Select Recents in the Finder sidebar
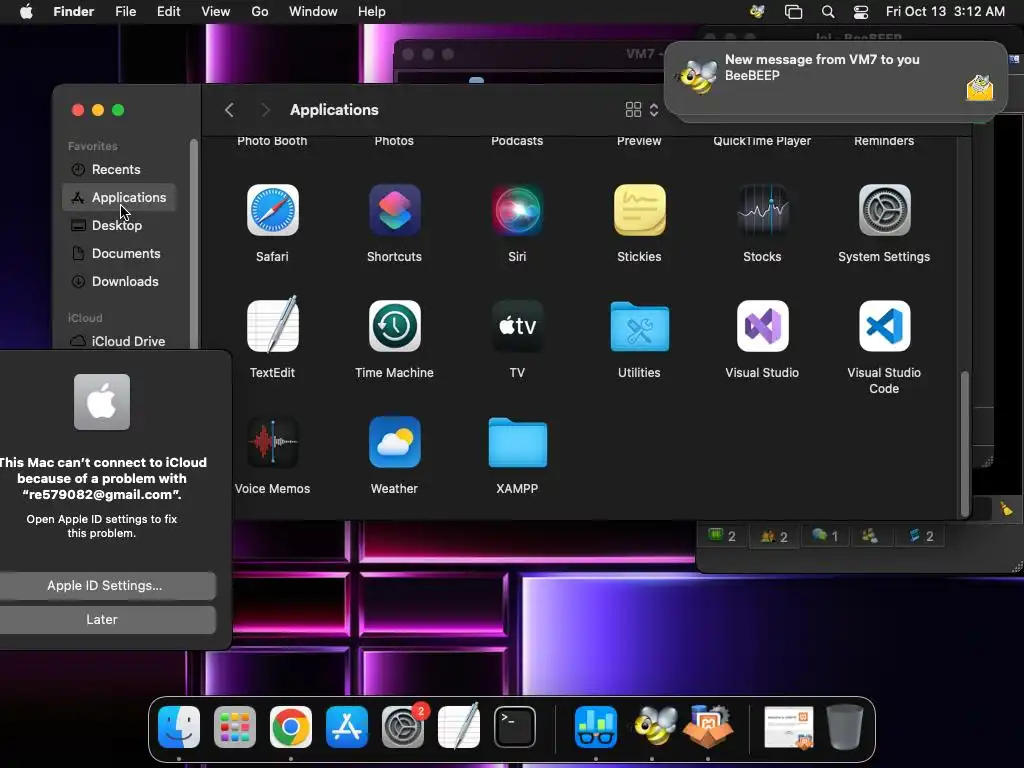This screenshot has height=768, width=1024. pyautogui.click(x=118, y=169)
